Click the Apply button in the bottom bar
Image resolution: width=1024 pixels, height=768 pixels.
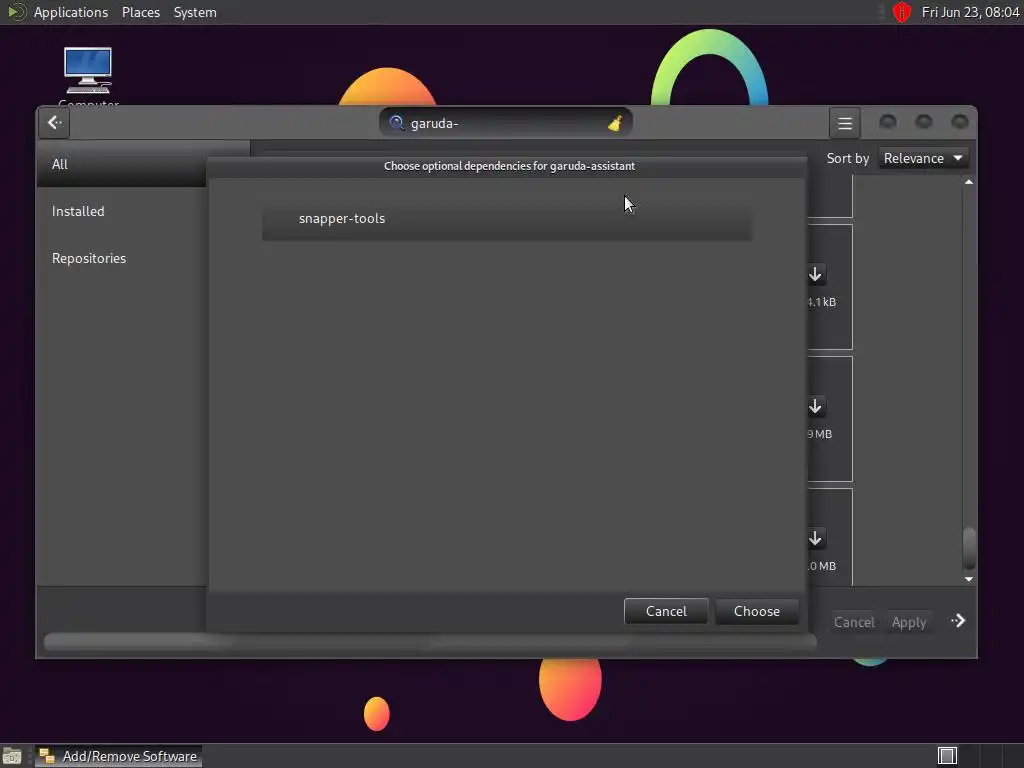908,622
